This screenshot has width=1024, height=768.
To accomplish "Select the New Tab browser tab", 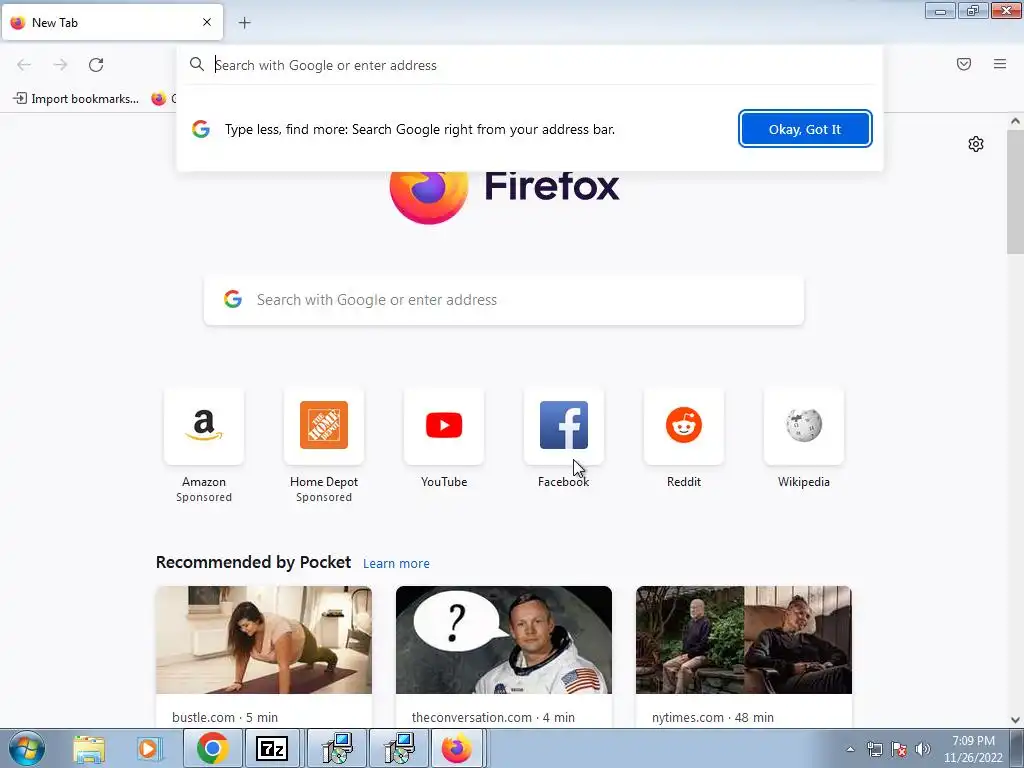I will [112, 22].
